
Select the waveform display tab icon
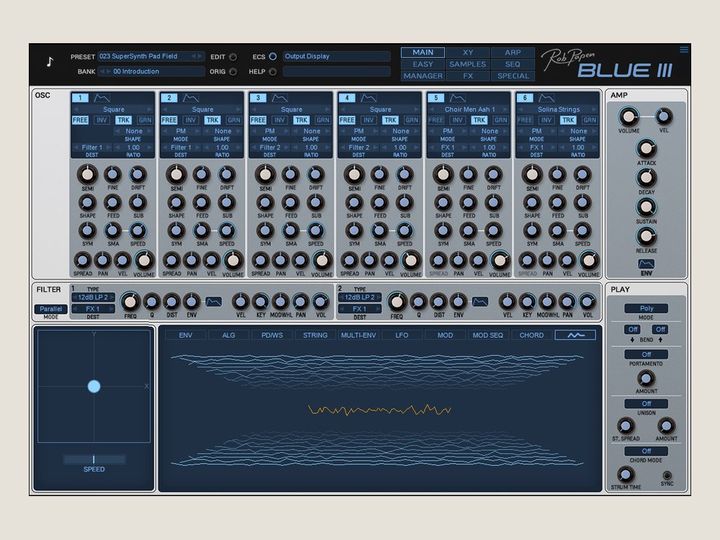click(575, 335)
